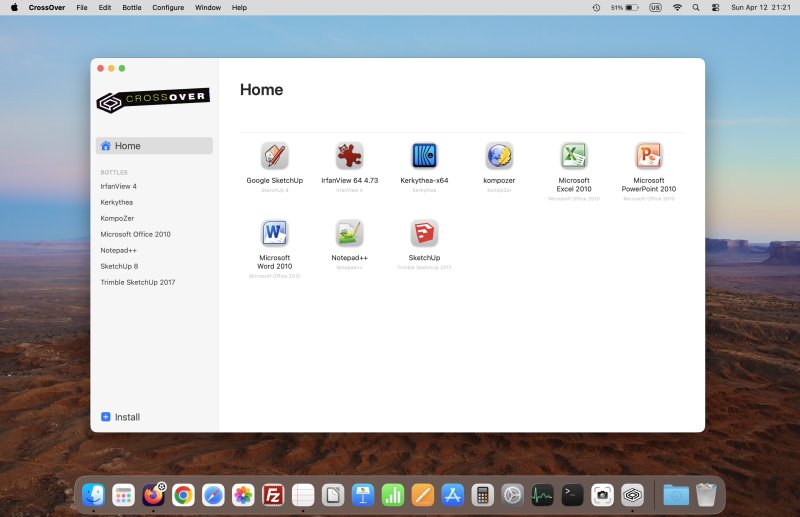Image resolution: width=800 pixels, height=517 pixels.
Task: Open the Trash in the dock
Action: (x=706, y=495)
